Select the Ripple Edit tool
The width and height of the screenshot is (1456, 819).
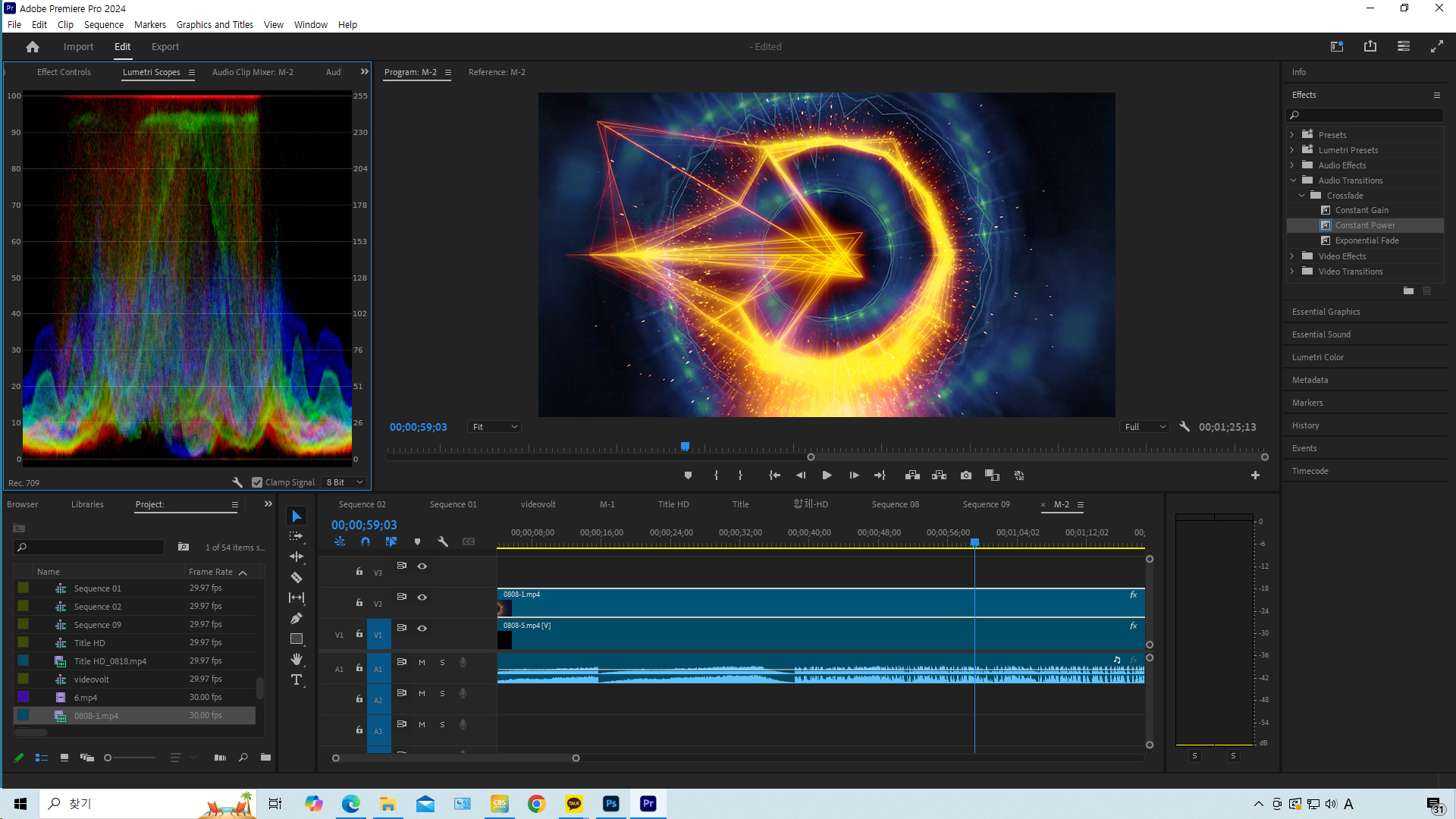(x=297, y=557)
